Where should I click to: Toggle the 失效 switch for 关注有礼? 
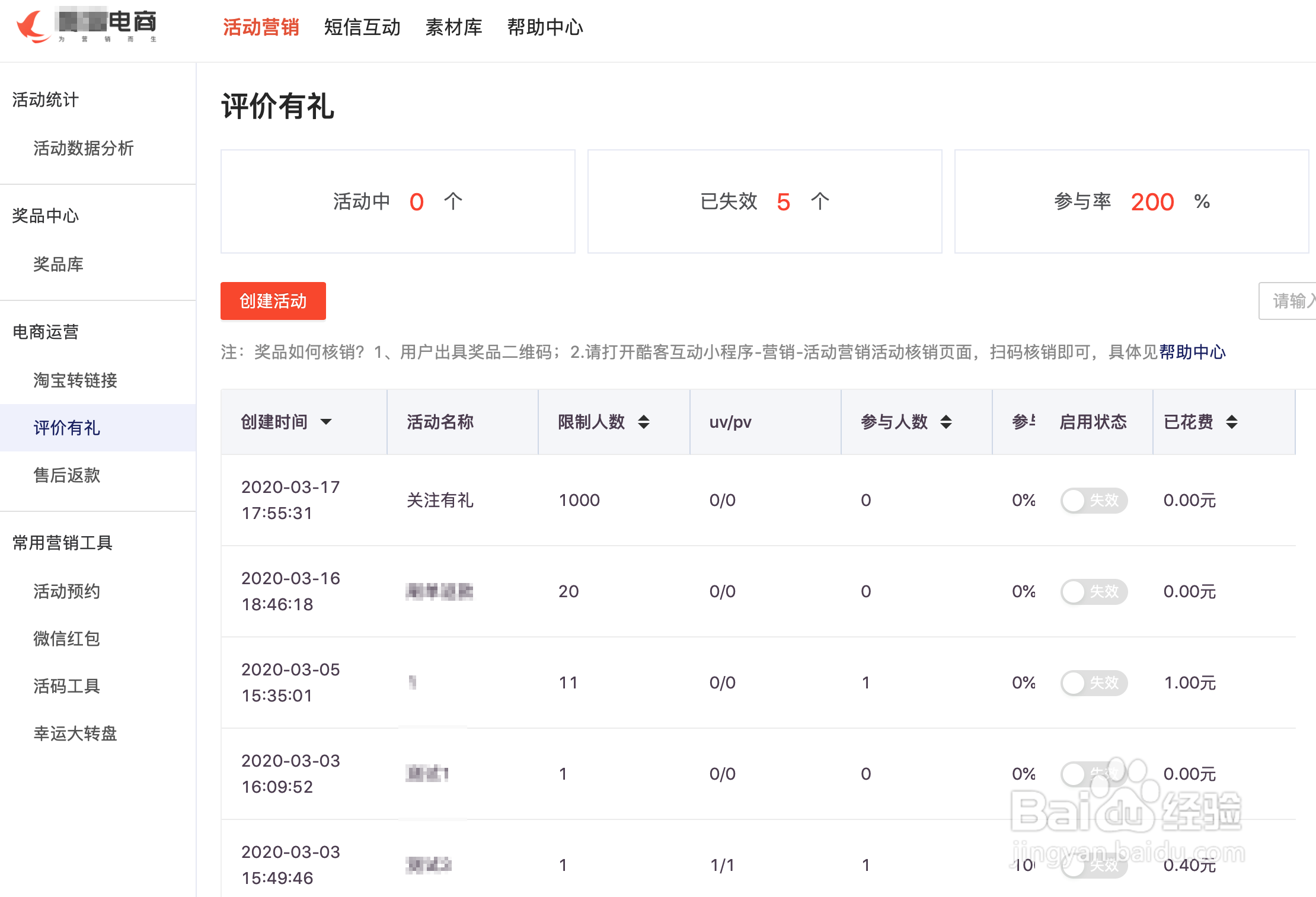click(x=1094, y=501)
